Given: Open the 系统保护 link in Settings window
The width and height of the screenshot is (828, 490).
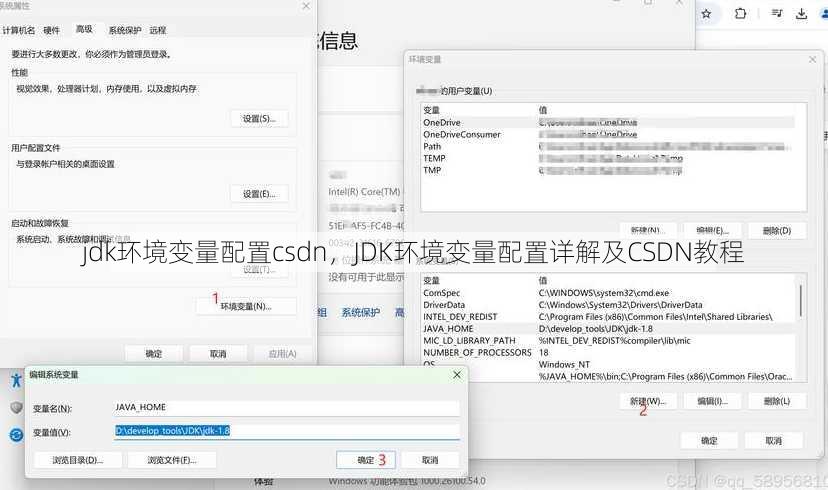Looking at the screenshot, I should 361,313.
